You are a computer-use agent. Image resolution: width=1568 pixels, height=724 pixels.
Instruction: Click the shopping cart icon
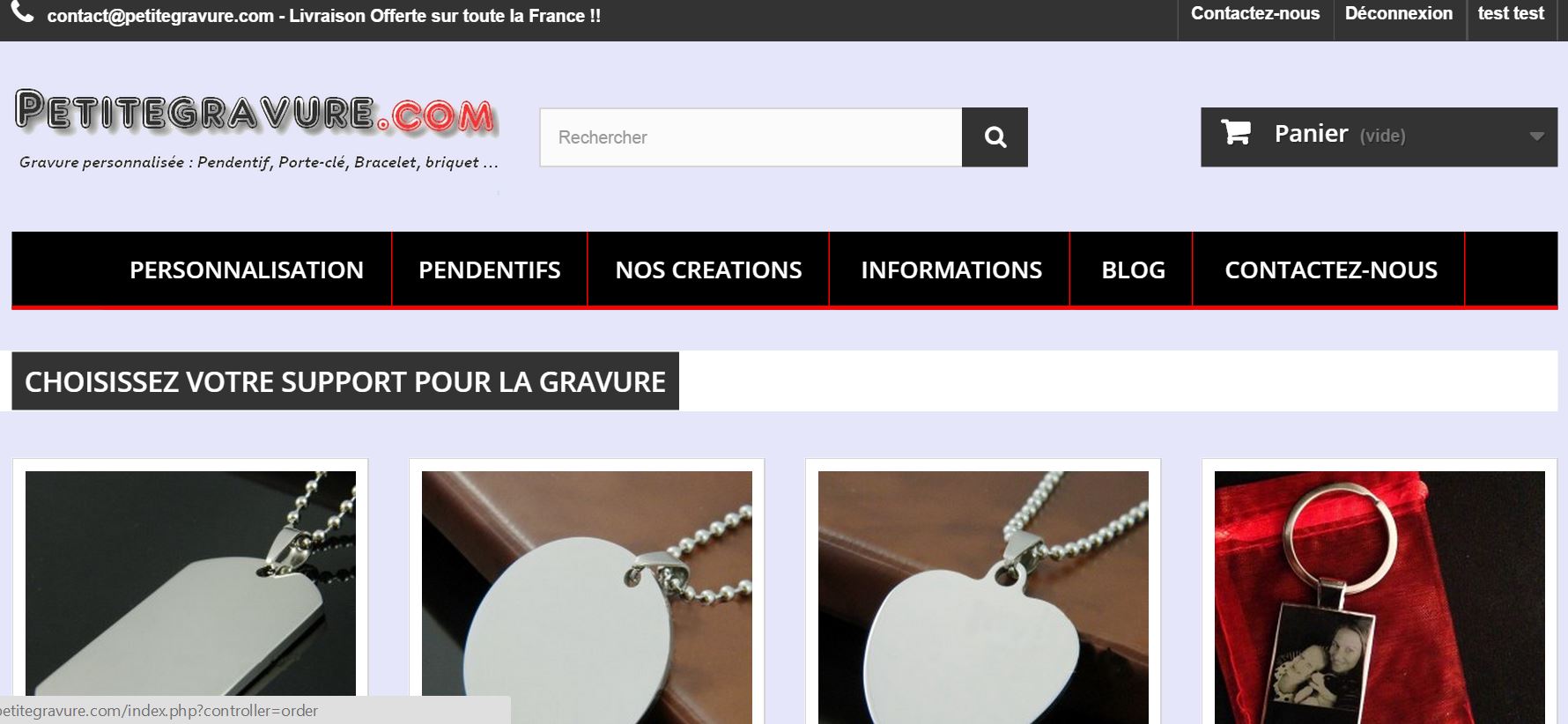1235,133
